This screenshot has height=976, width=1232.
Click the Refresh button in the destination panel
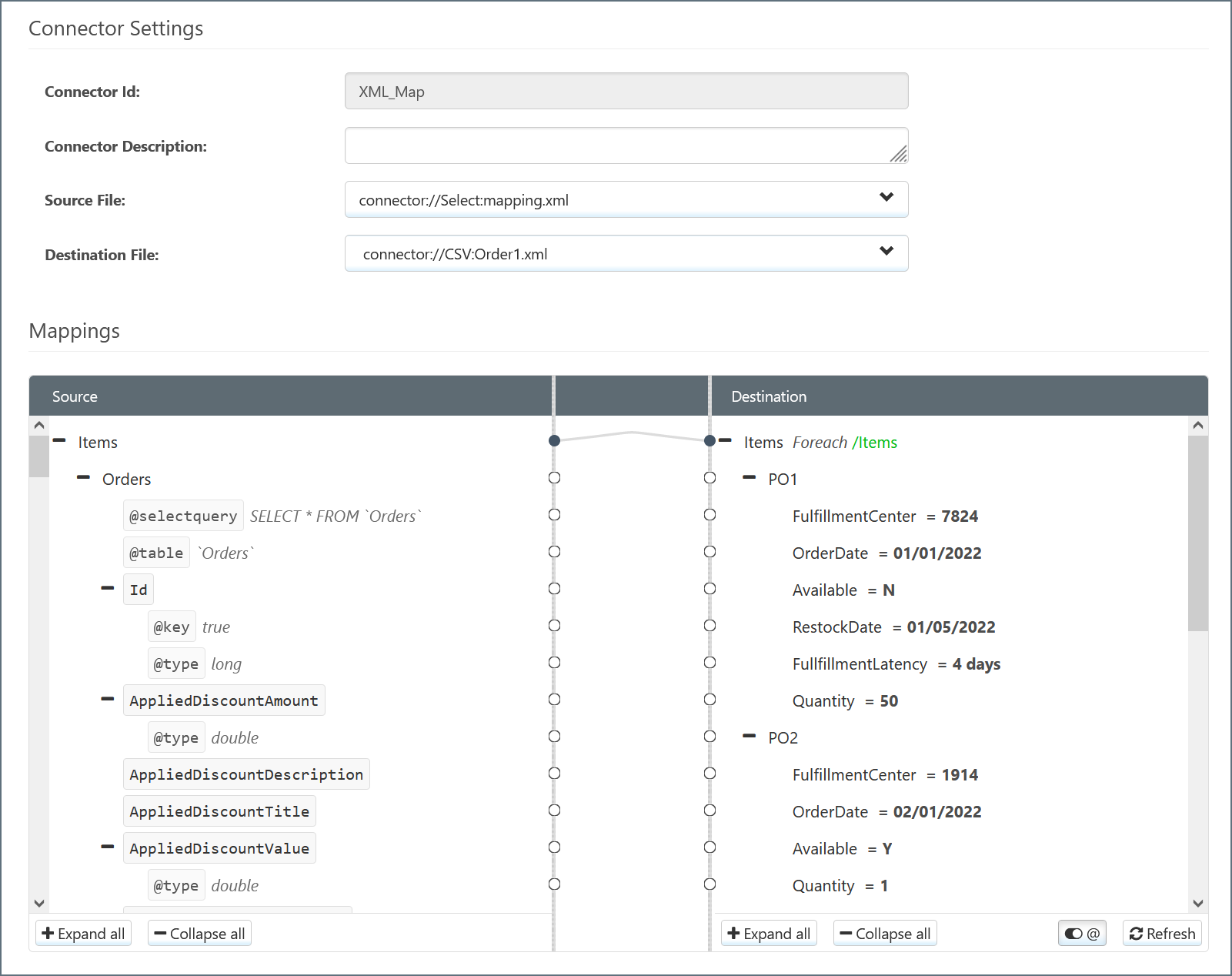coord(1162,934)
